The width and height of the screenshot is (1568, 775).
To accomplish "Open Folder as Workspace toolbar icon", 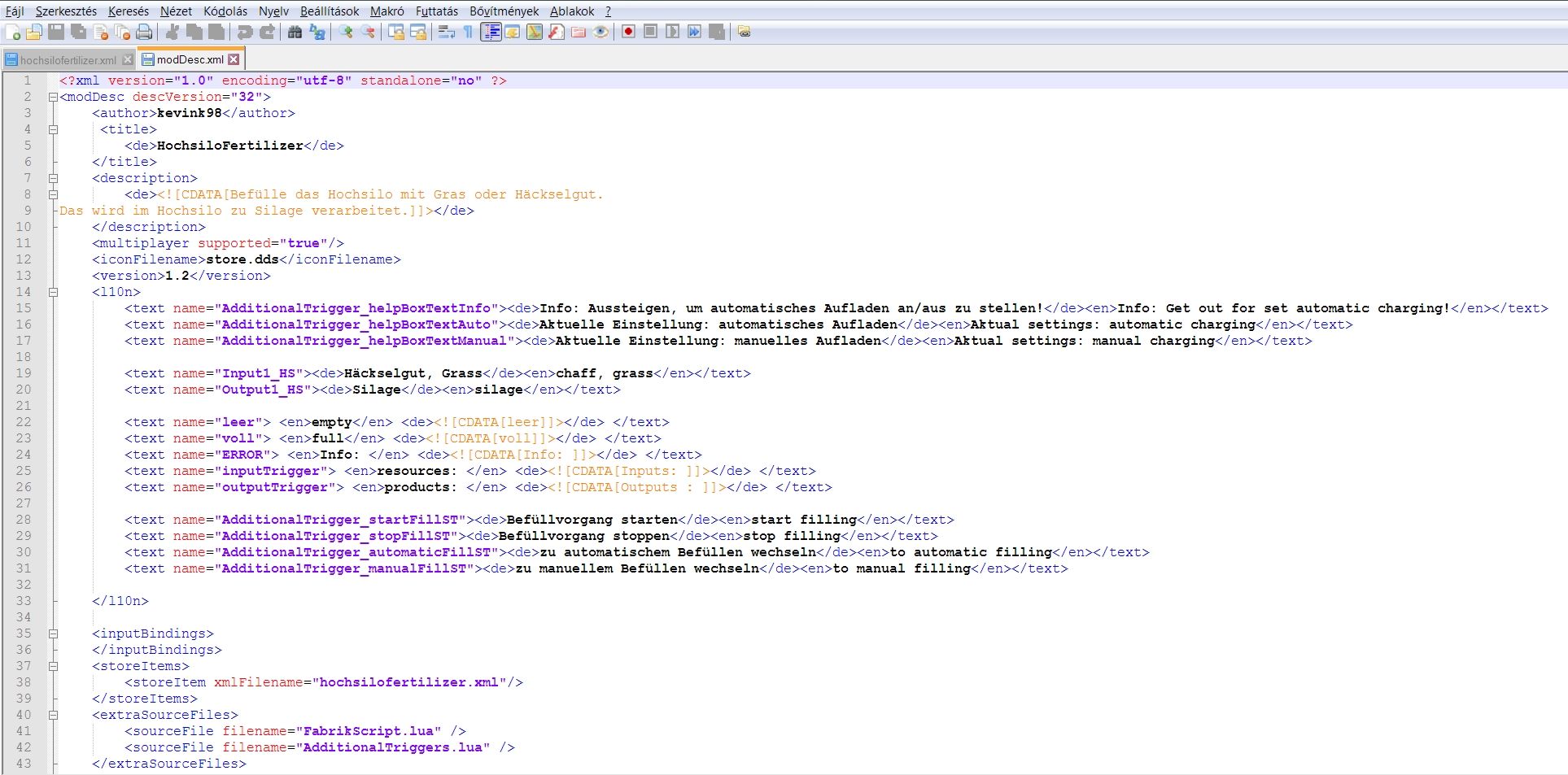I will click(x=579, y=32).
